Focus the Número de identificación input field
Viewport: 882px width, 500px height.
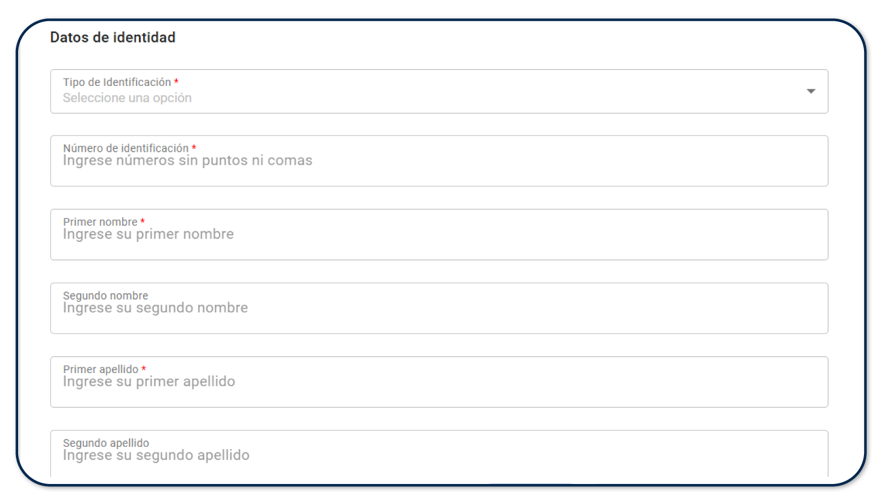point(438,162)
